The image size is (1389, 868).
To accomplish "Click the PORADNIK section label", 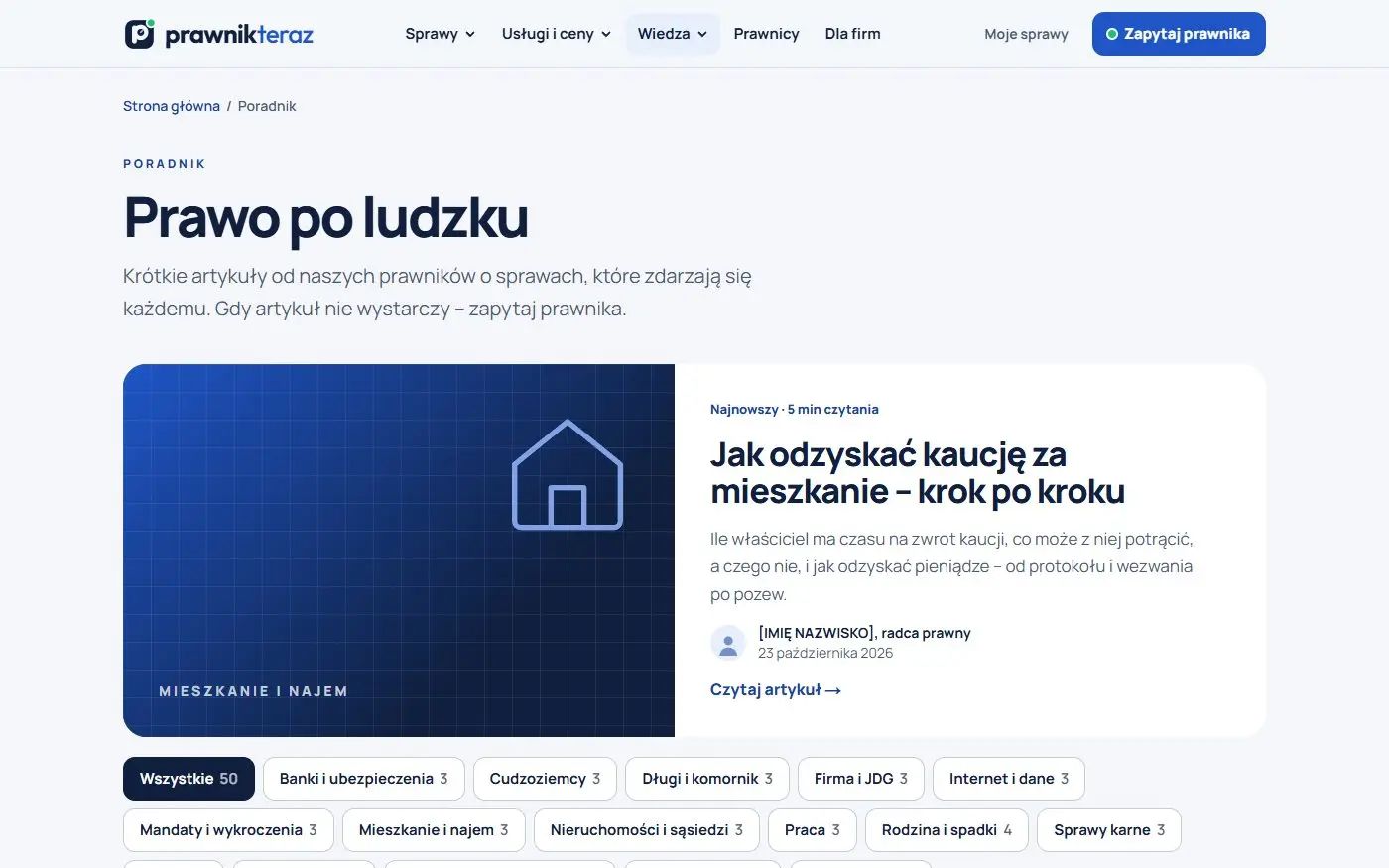I will coord(165,164).
